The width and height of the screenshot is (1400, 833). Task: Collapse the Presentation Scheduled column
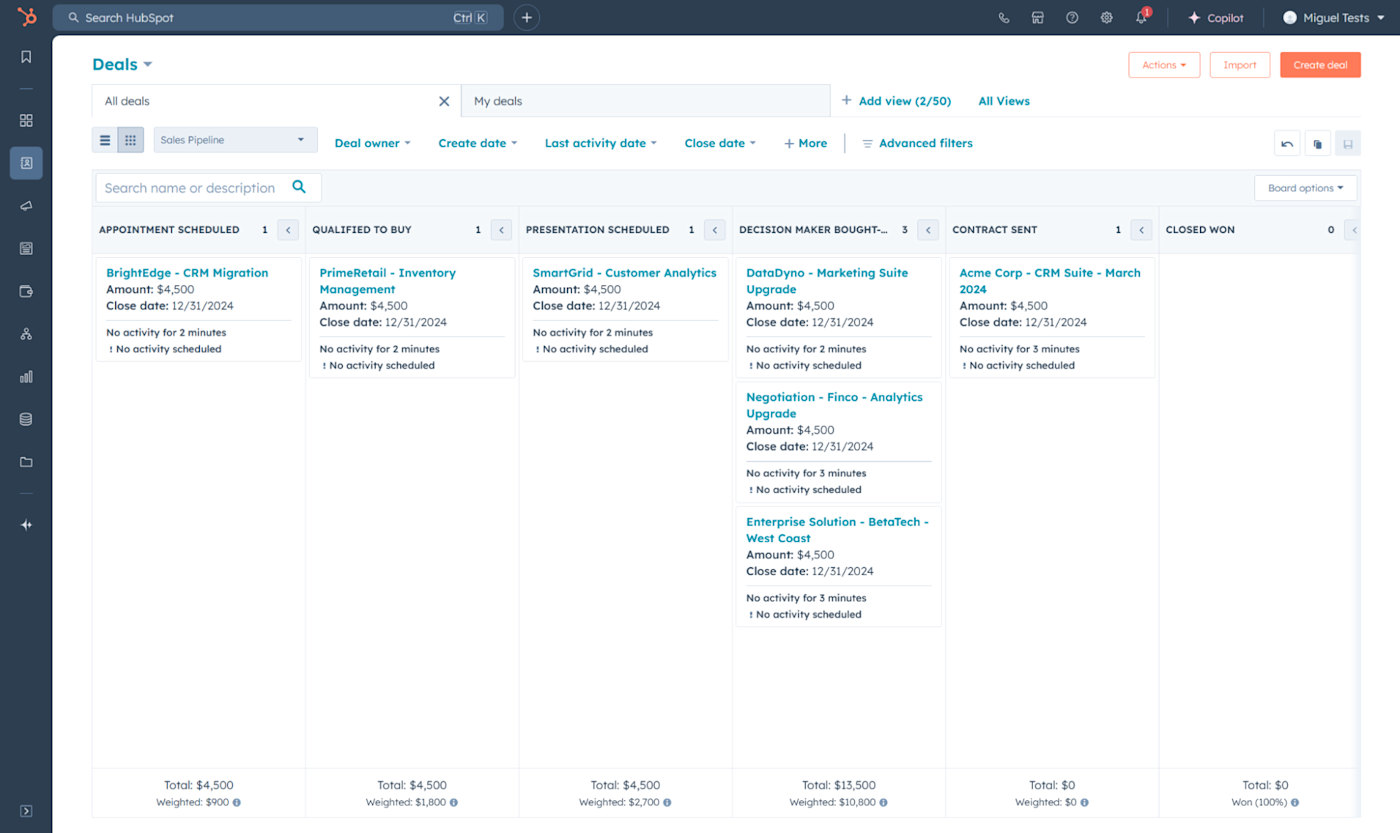click(715, 230)
